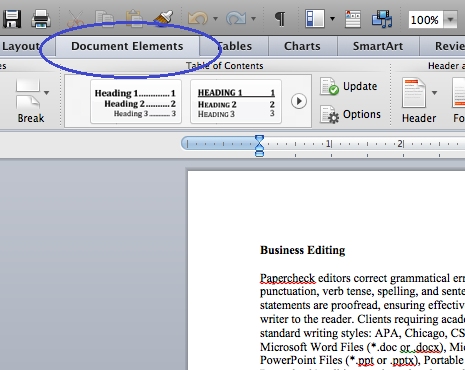The width and height of the screenshot is (465, 370).
Task: Click the Save floppy disk icon
Action: pos(12,19)
